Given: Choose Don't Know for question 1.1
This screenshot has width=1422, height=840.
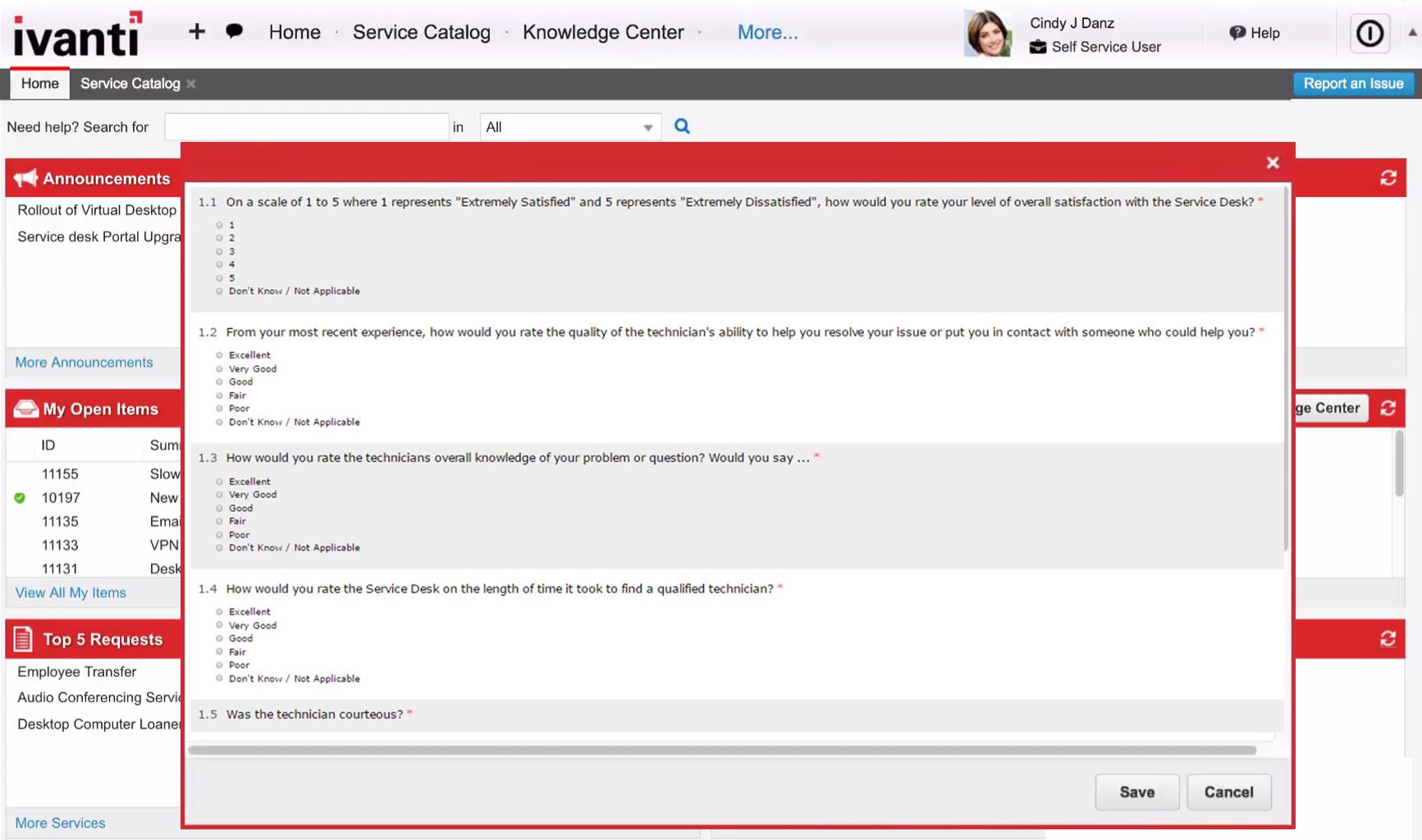Looking at the screenshot, I should pyautogui.click(x=219, y=291).
